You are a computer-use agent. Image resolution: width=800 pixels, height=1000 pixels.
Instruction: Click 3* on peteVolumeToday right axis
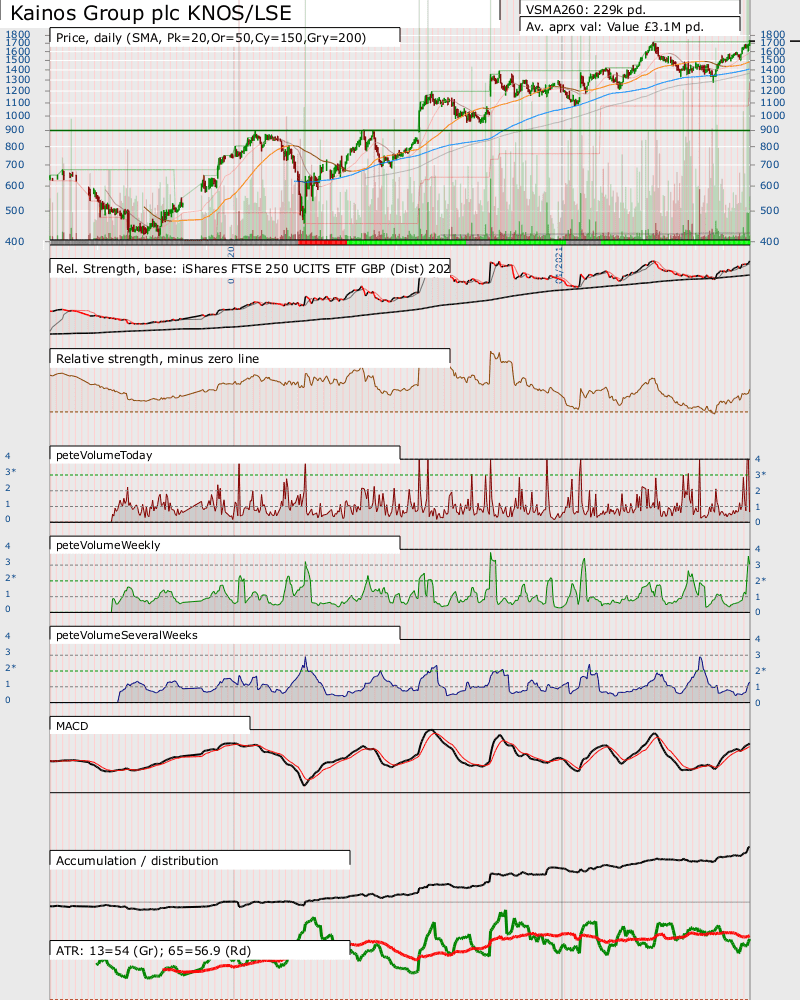760,474
